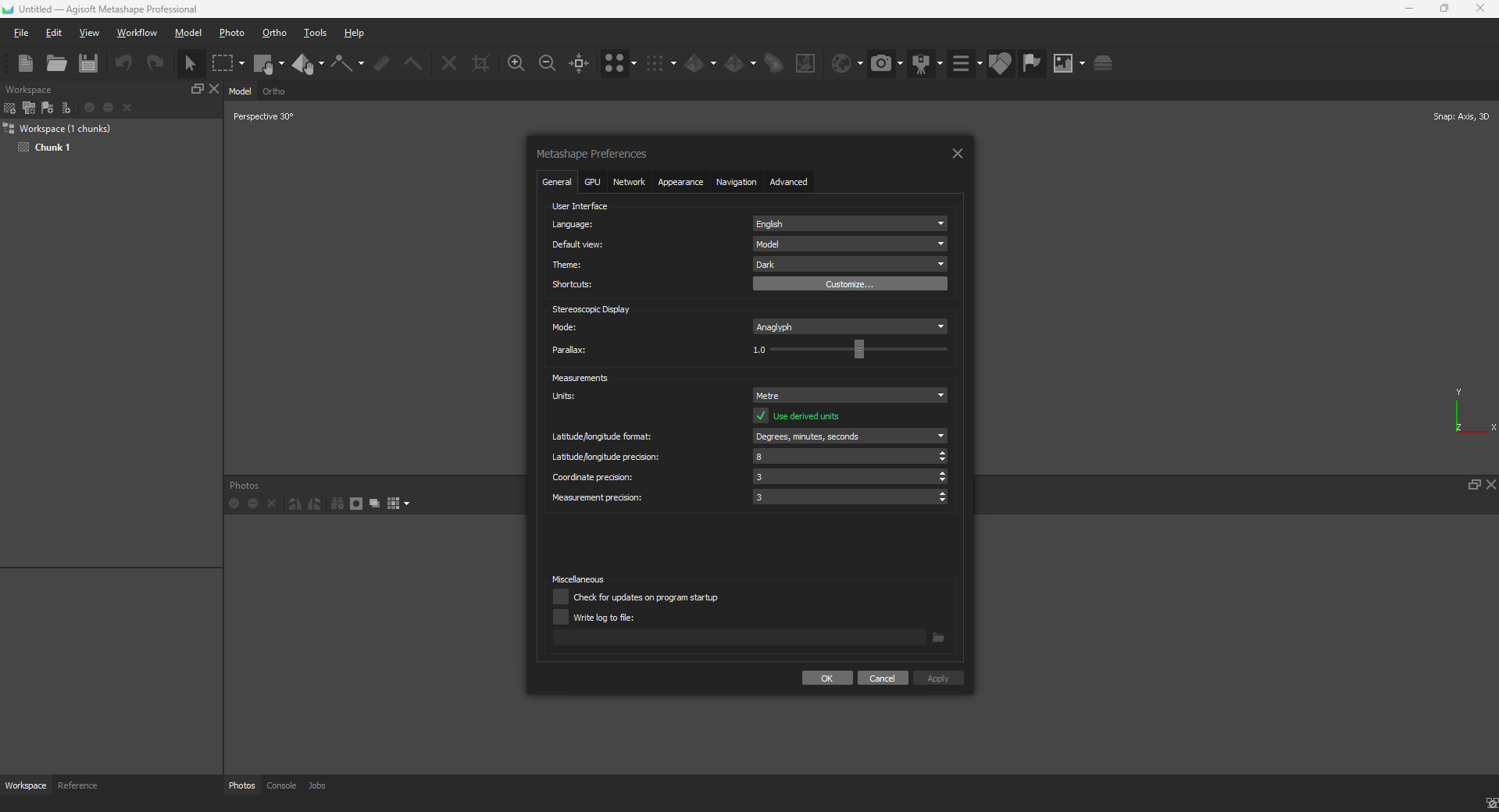
Task: Change Photos pane view mode grid icon
Action: pos(394,504)
